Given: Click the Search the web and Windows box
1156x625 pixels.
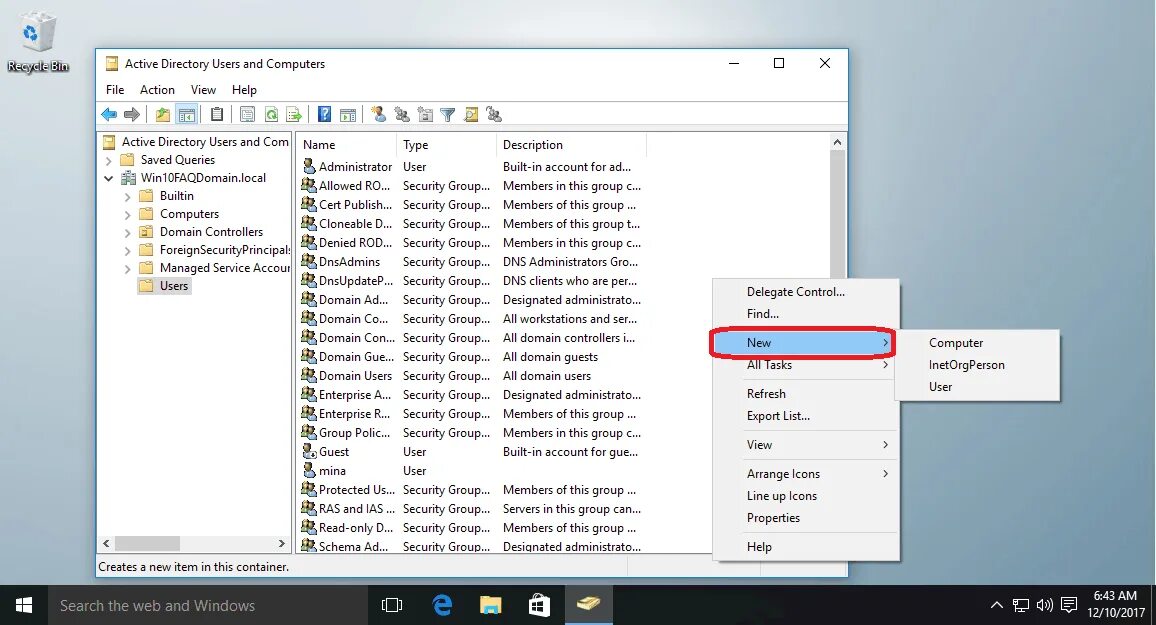Looking at the screenshot, I should pyautogui.click(x=208, y=605).
